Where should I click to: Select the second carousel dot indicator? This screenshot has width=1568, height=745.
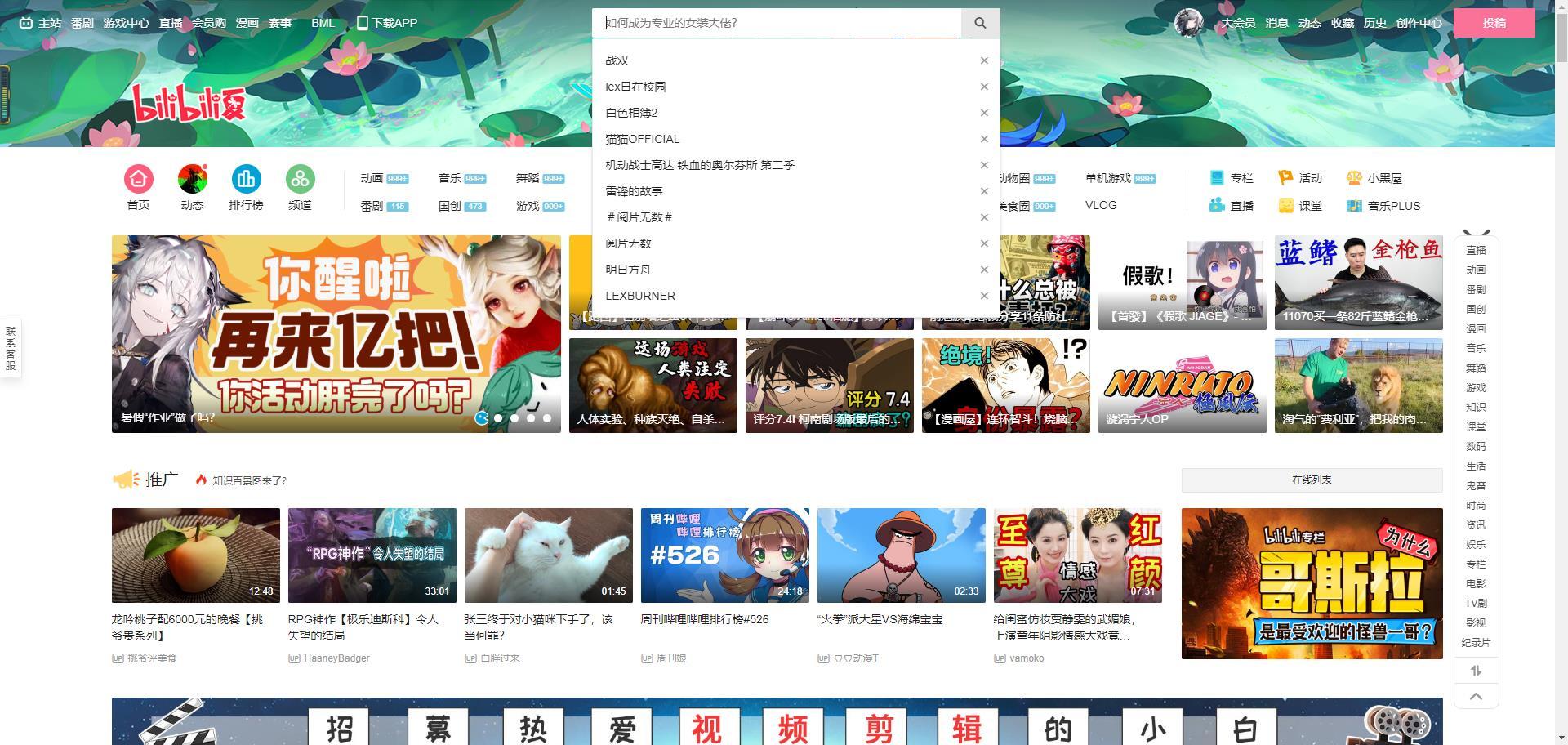498,418
